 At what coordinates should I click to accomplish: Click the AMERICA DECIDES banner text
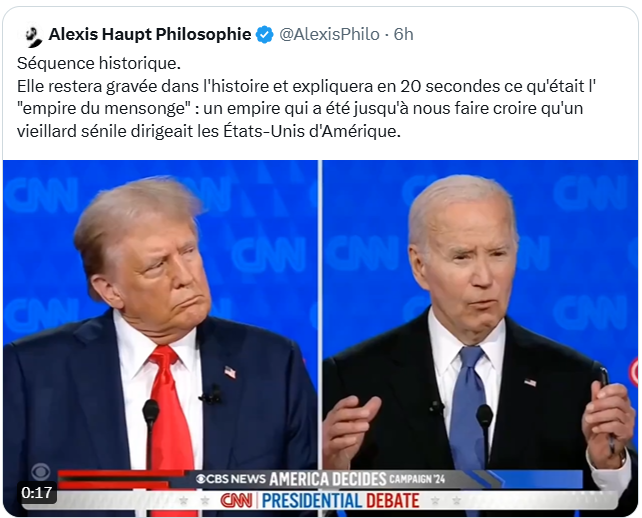328,479
